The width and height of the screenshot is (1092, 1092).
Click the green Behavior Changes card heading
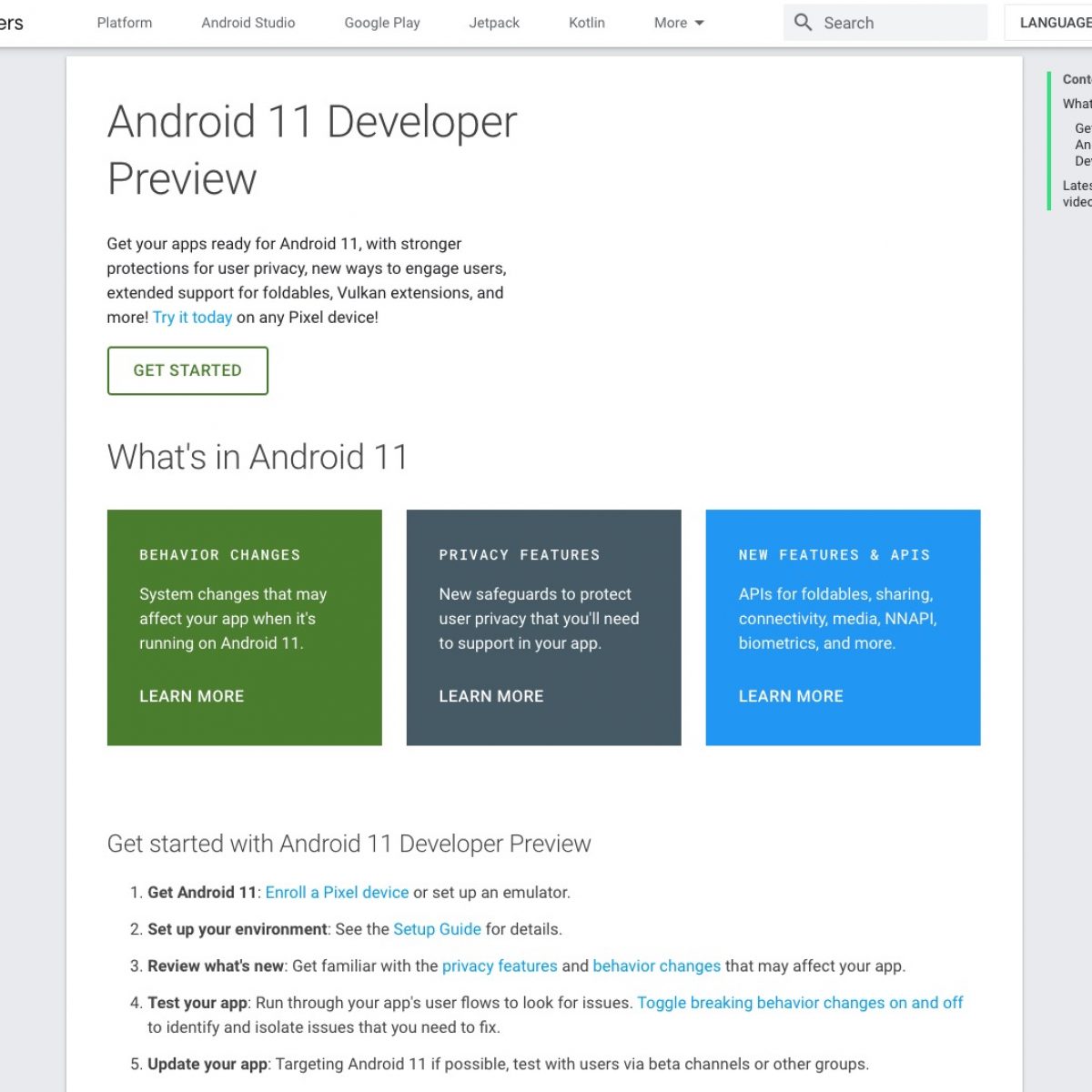coord(219,555)
